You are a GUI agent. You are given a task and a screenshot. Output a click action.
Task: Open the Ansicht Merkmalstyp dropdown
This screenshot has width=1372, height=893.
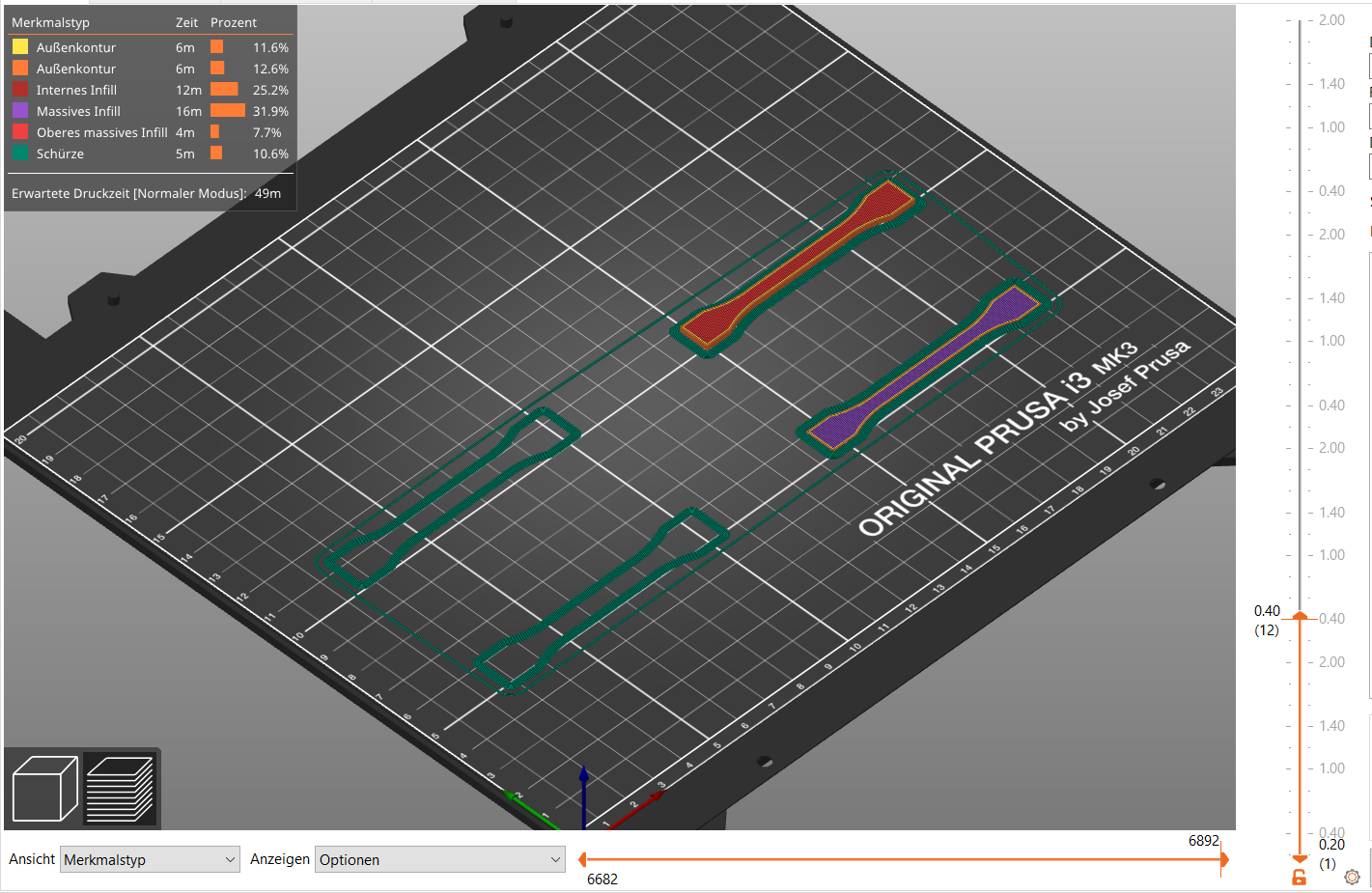pos(149,858)
